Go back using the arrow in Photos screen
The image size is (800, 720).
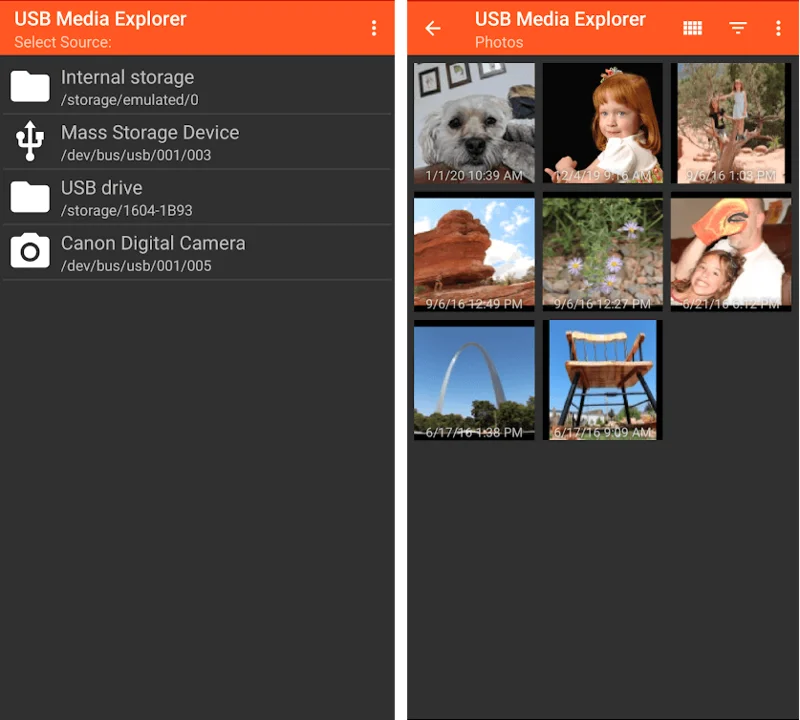tap(433, 28)
